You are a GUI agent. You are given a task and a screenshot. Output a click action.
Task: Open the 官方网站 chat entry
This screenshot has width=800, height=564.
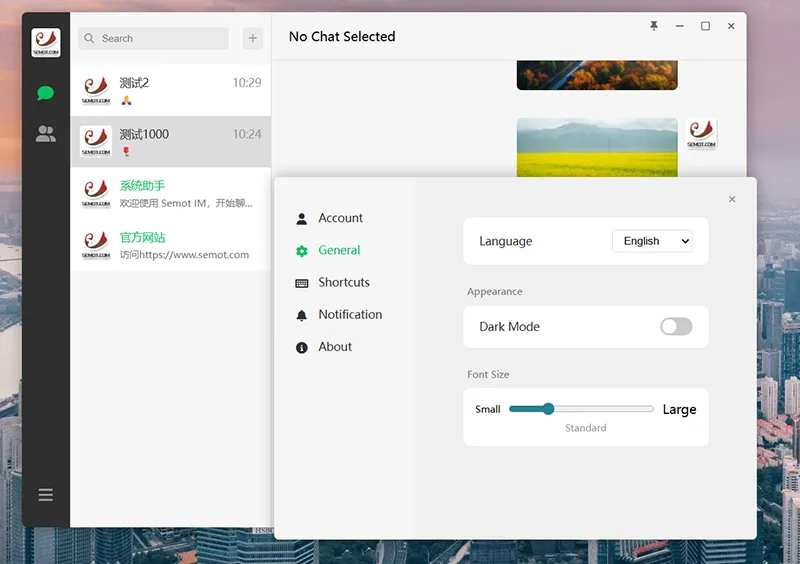(170, 245)
